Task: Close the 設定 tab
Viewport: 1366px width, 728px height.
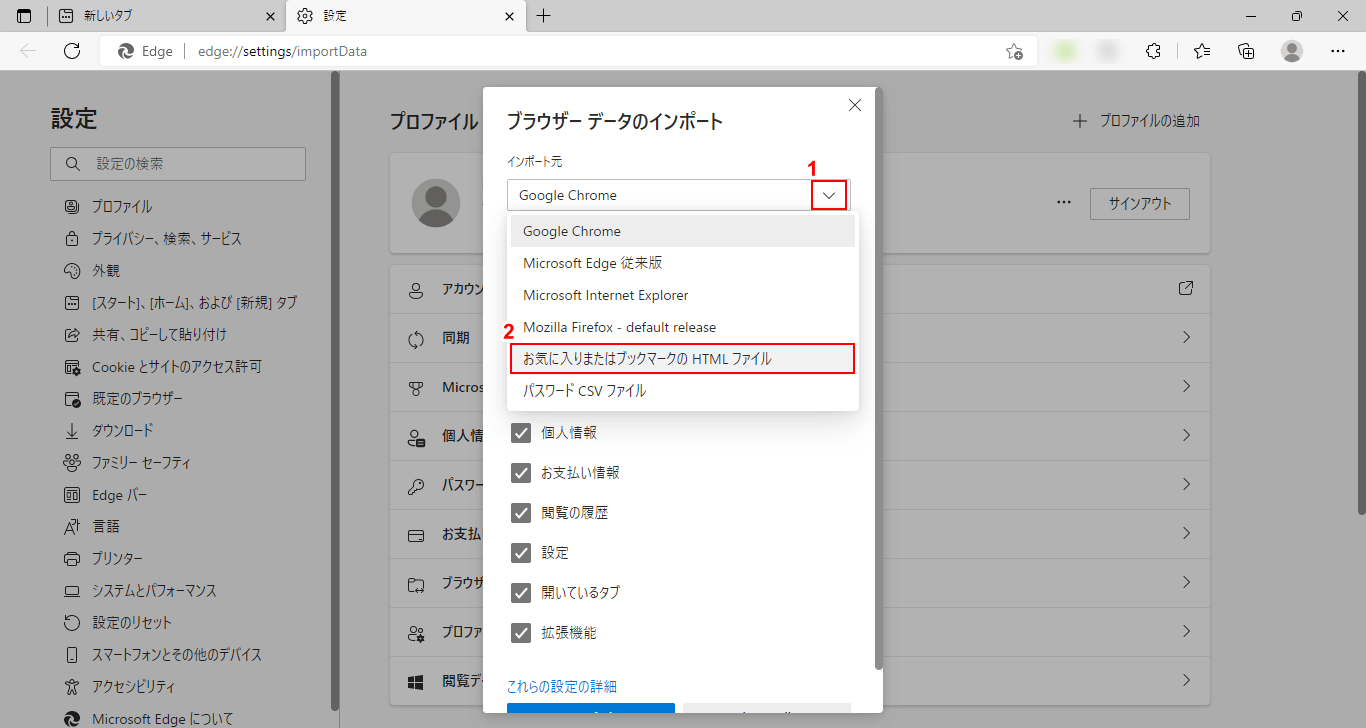Action: click(x=510, y=16)
